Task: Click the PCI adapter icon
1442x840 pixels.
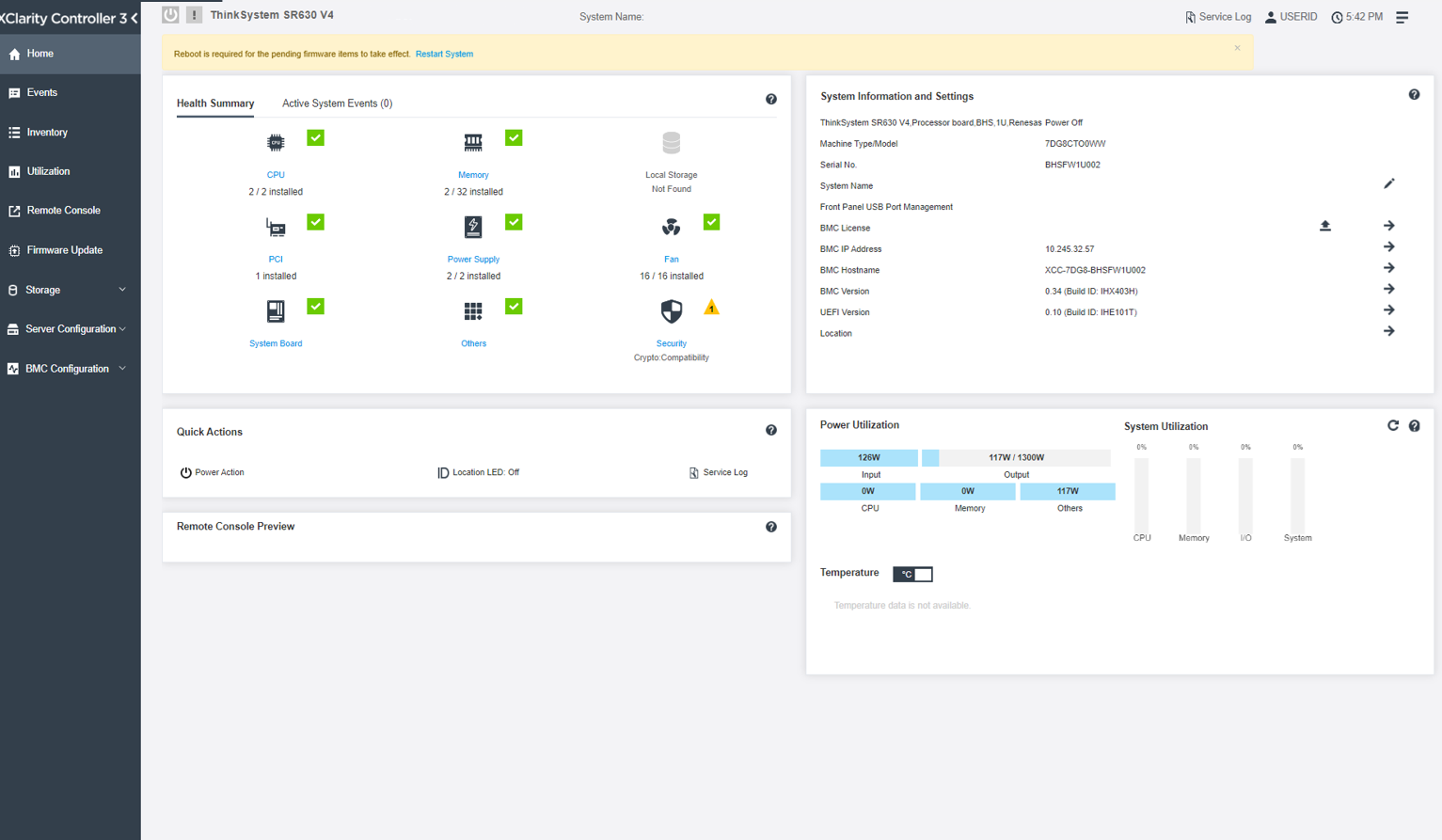Action: [276, 227]
